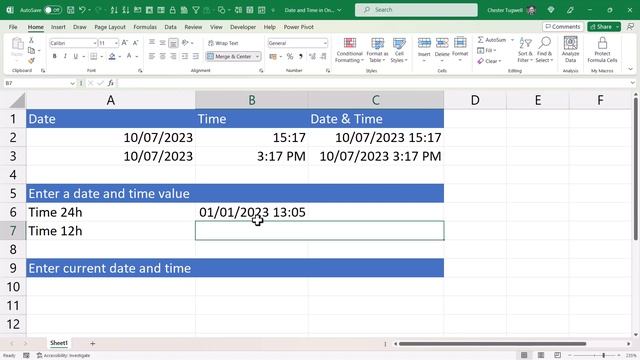This screenshot has width=640, height=360.
Task: Switch to the Formulas tab
Action: click(145, 27)
